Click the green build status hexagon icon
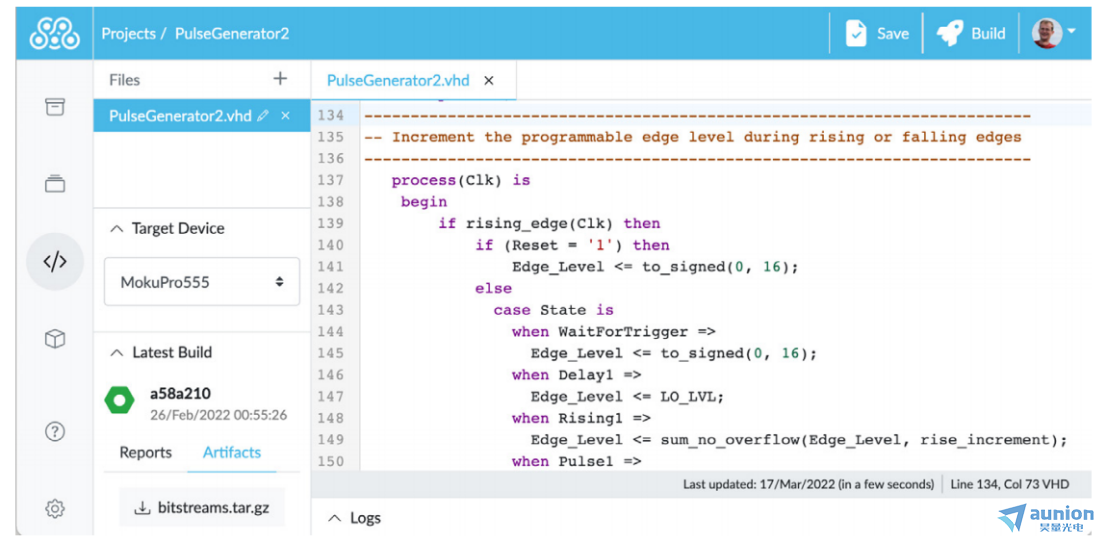The width and height of the screenshot is (1106, 543). click(119, 400)
